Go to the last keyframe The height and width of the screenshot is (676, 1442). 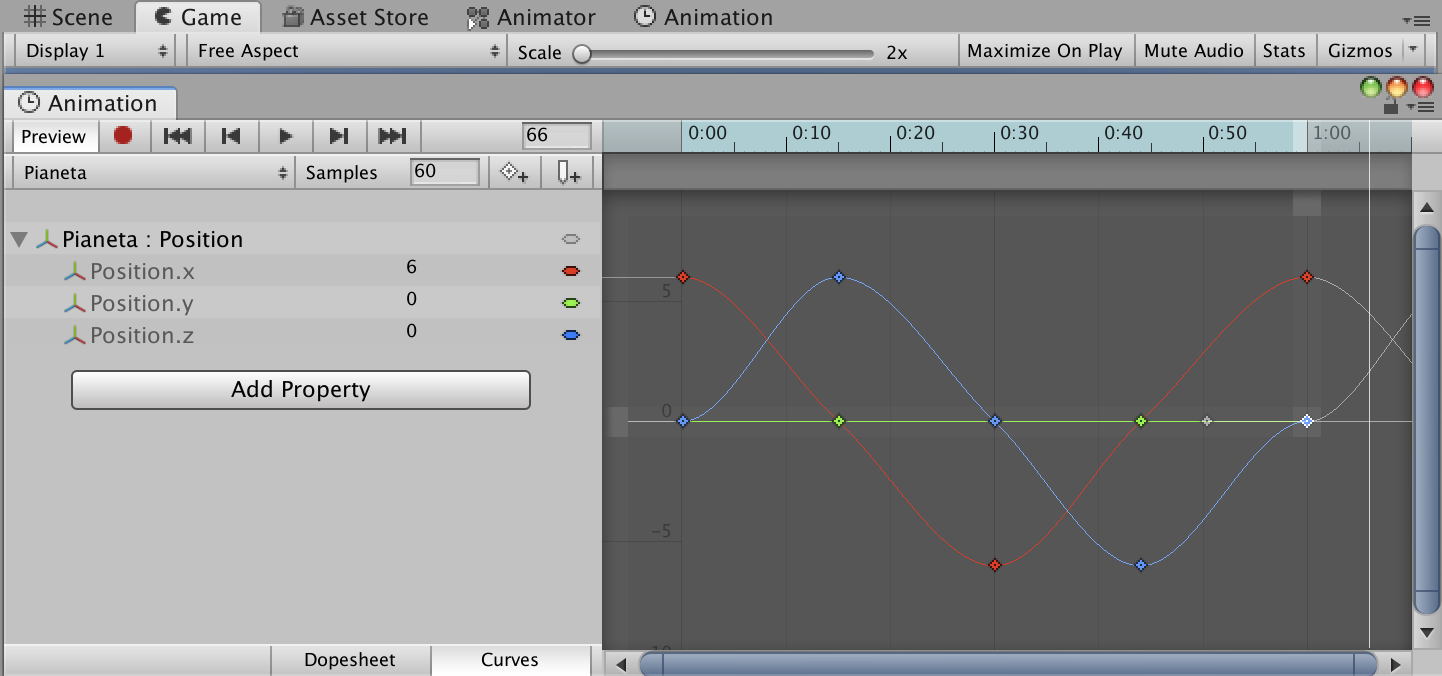(x=393, y=136)
